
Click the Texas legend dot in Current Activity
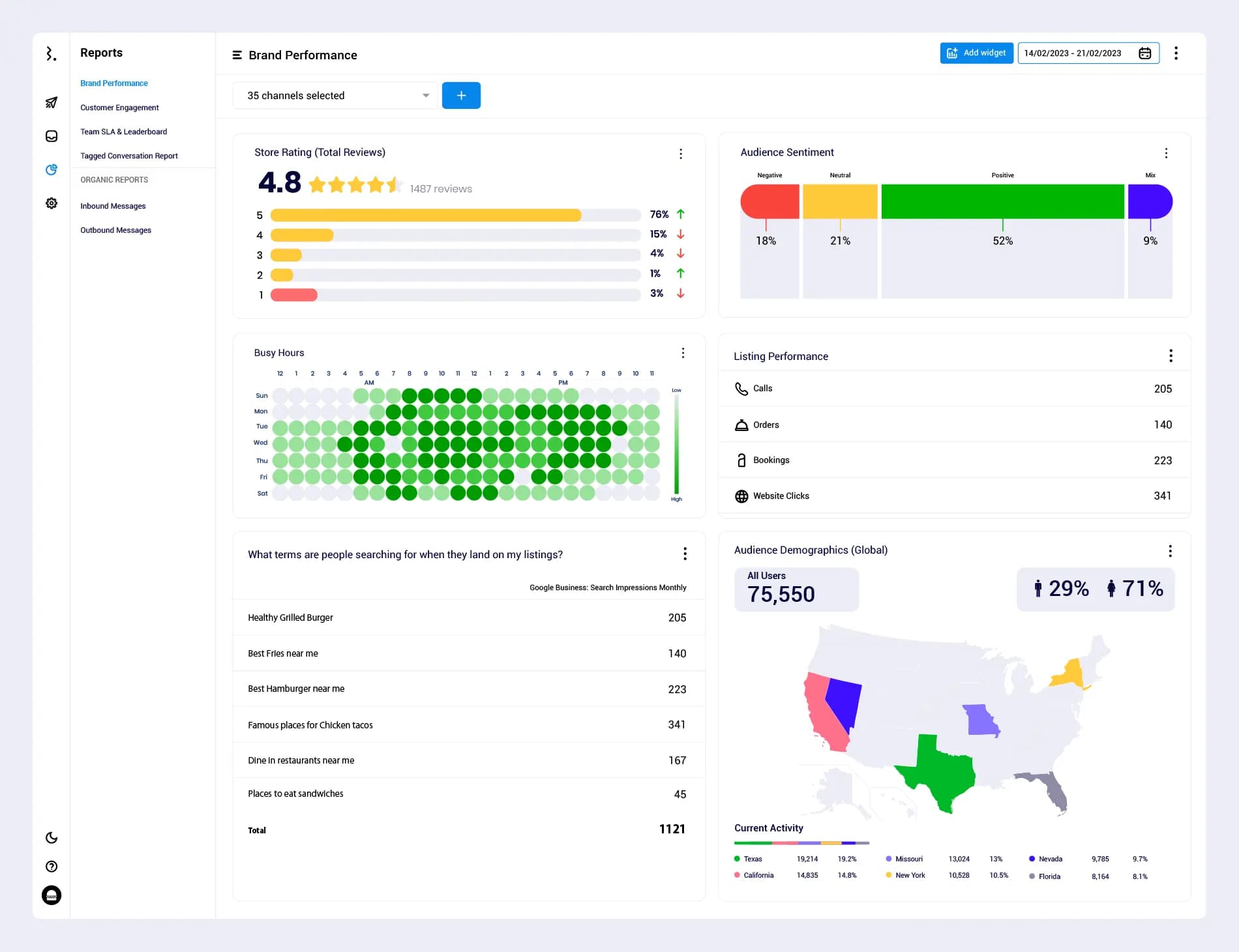738,859
